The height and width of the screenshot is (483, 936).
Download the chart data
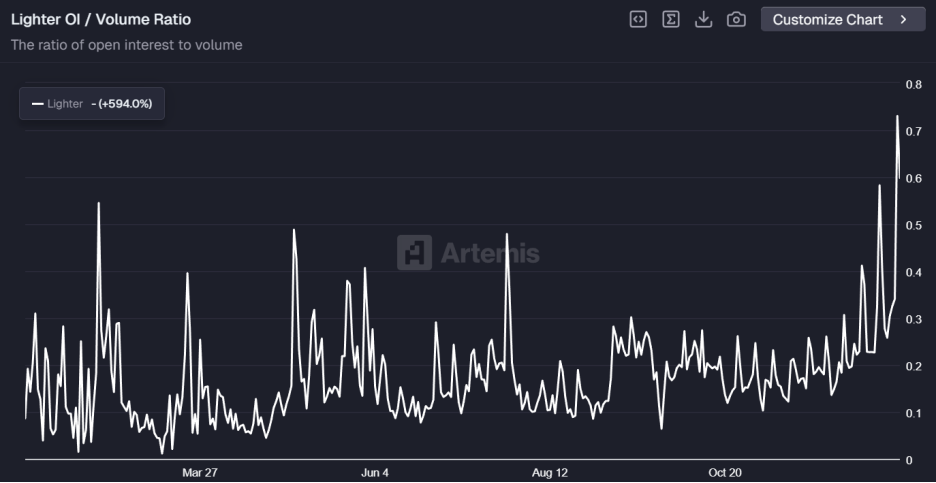click(703, 19)
